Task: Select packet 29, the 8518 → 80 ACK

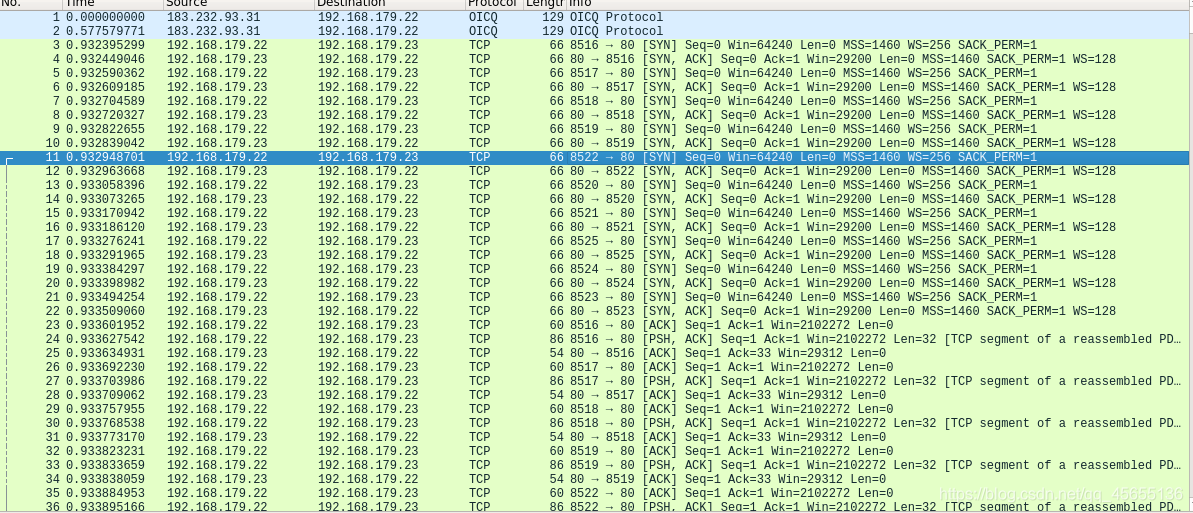Action: point(596,409)
